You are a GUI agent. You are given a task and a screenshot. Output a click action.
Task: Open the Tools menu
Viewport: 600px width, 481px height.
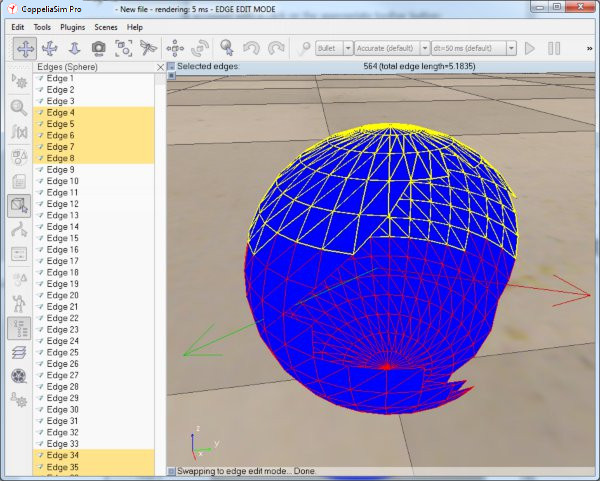(x=42, y=27)
